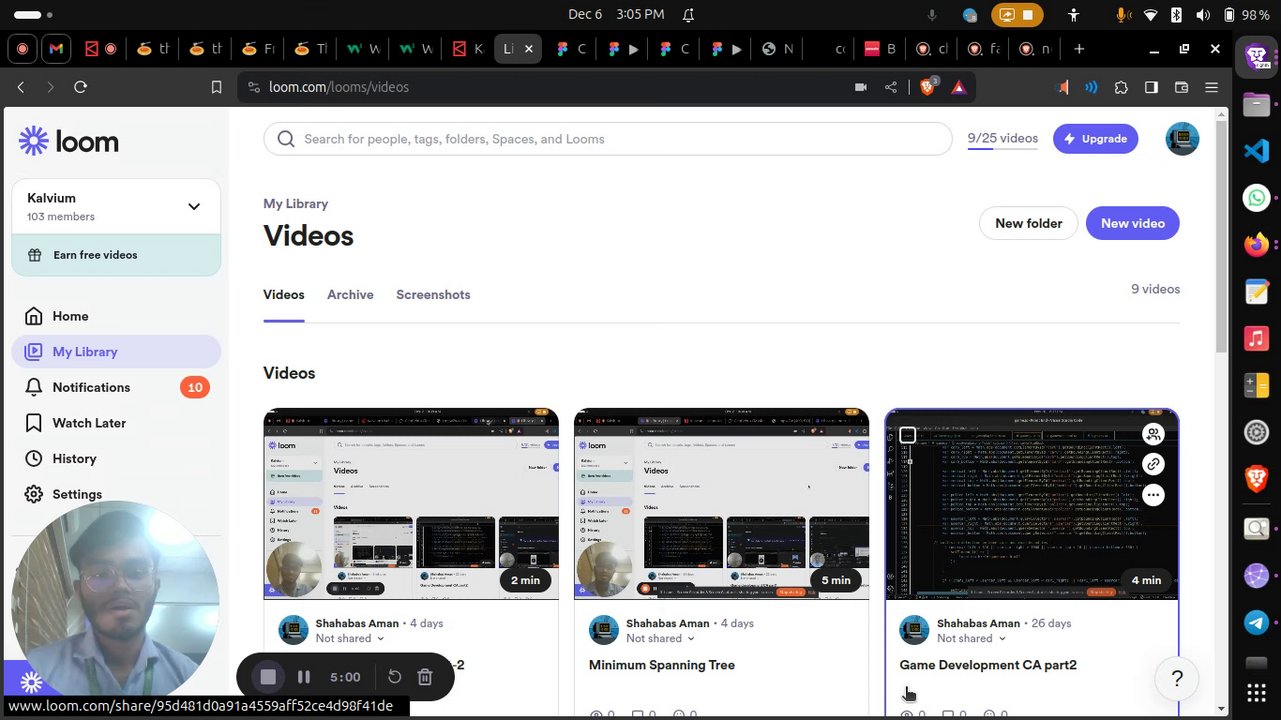Go back in browser history
The height and width of the screenshot is (720, 1281).
click(x=21, y=87)
